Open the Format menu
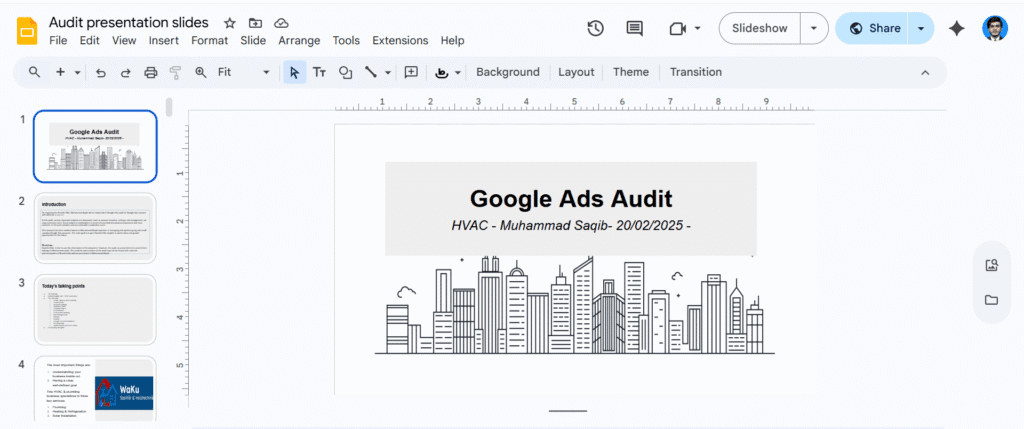 210,40
